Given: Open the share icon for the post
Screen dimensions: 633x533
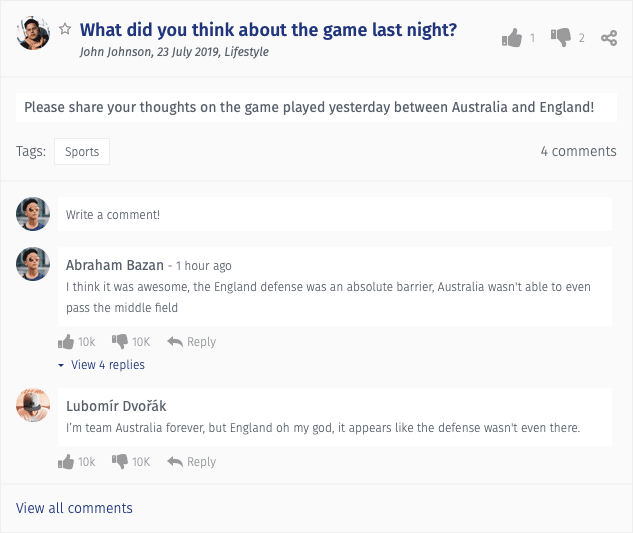Looking at the screenshot, I should pyautogui.click(x=609, y=38).
